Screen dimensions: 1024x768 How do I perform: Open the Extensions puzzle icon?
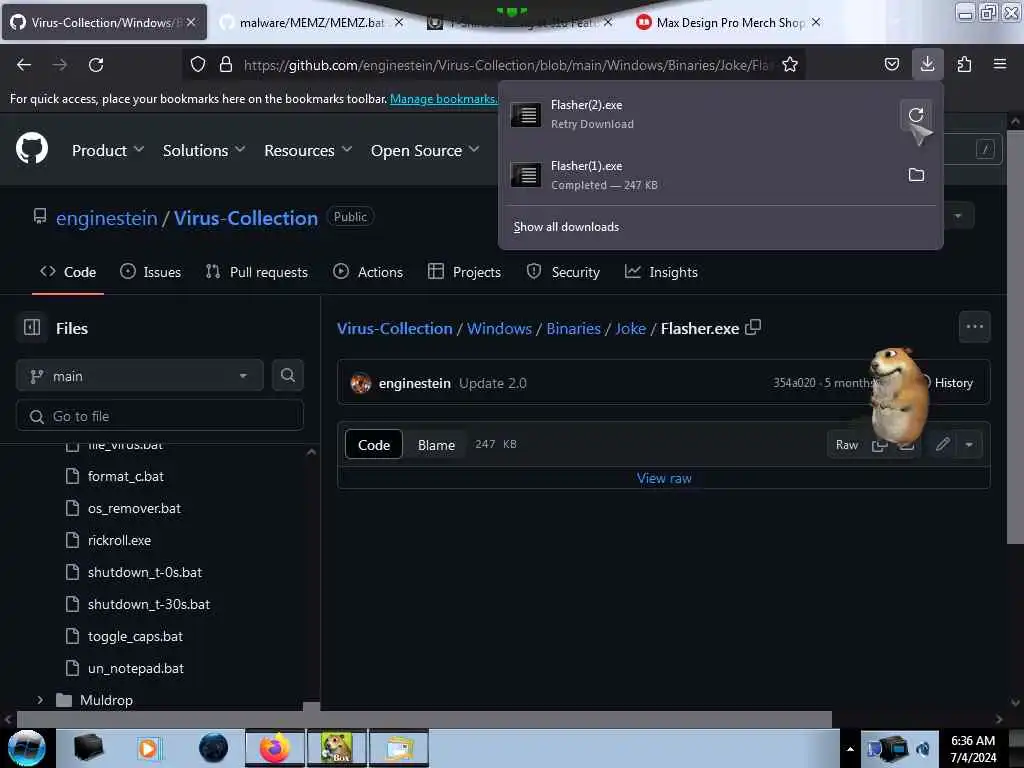pyautogui.click(x=964, y=64)
